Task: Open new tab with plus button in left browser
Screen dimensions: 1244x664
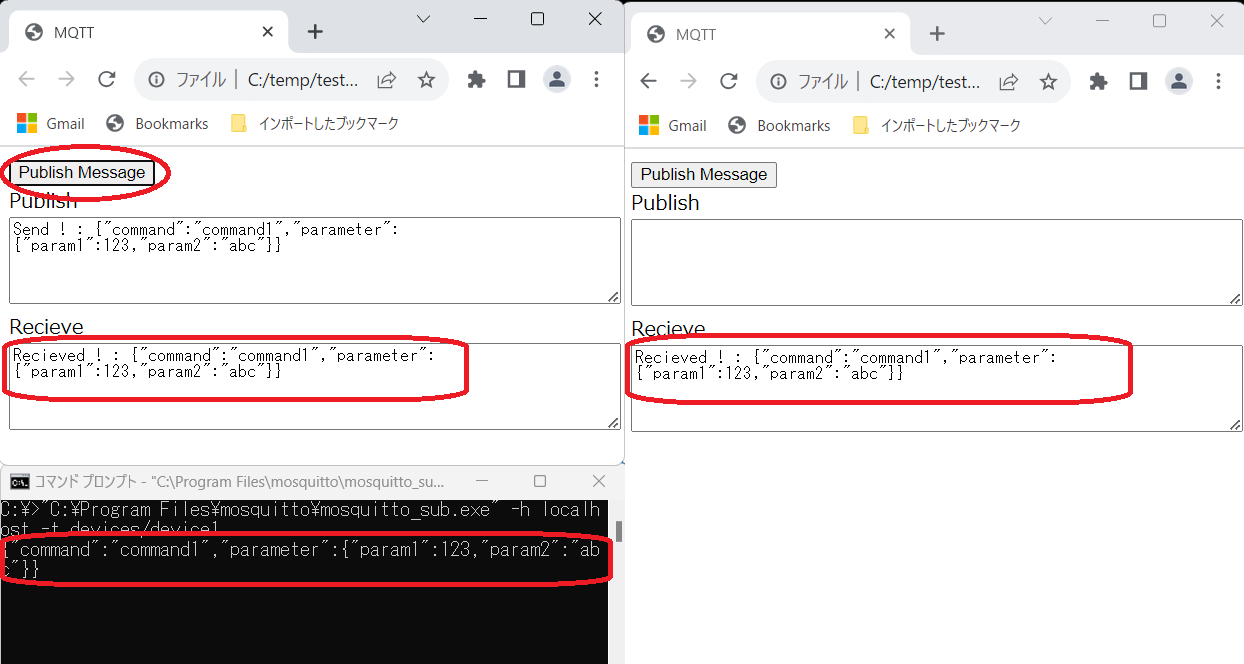Action: [x=315, y=32]
